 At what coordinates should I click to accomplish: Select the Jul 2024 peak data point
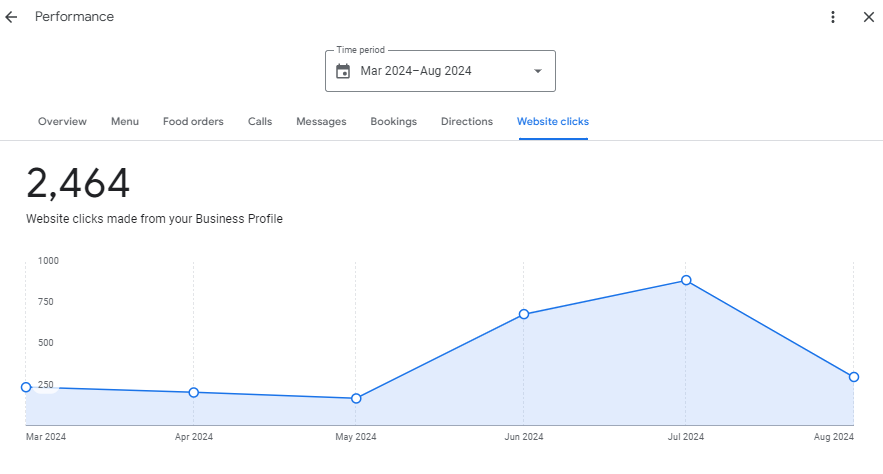tap(686, 280)
